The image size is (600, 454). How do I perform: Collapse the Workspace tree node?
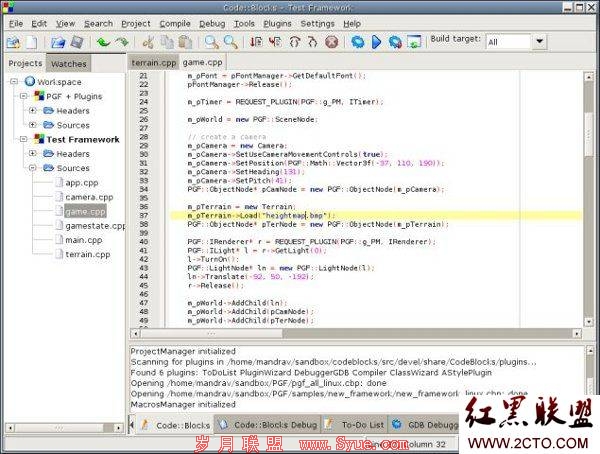(x=14, y=81)
